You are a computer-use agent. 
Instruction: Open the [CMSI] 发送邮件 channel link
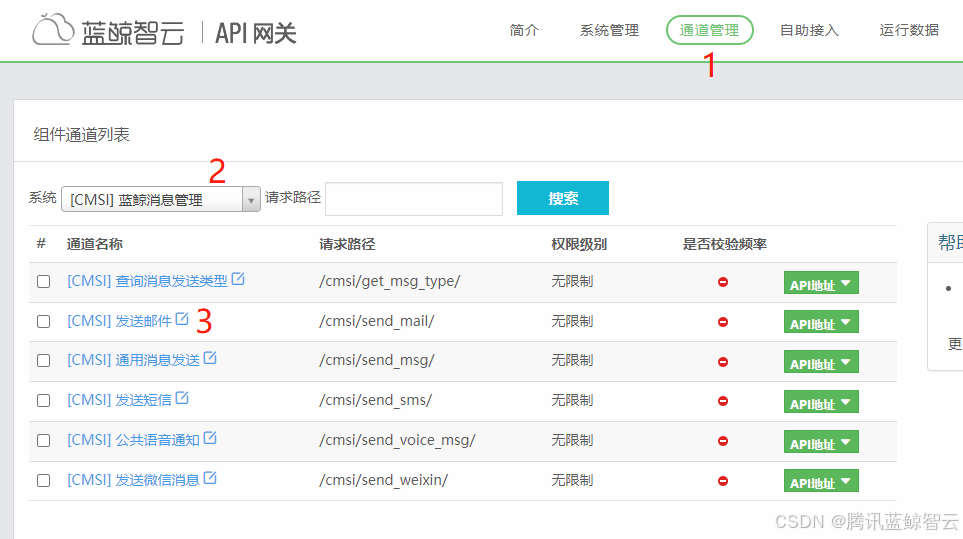point(119,321)
